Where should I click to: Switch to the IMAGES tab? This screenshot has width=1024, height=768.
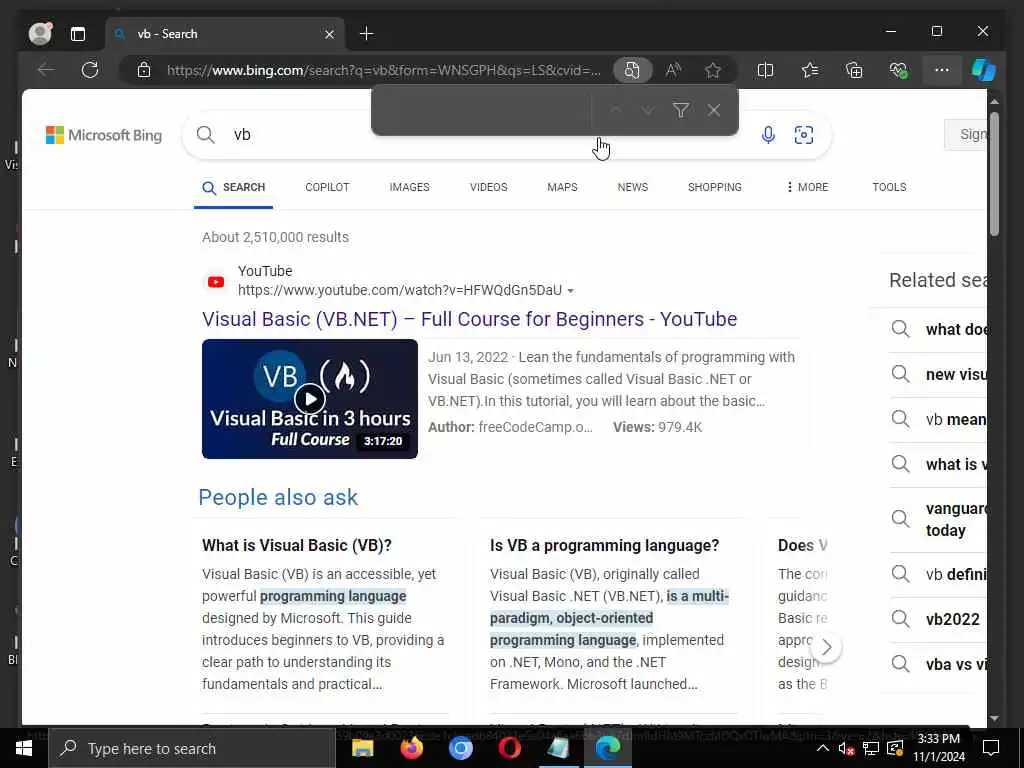(x=409, y=187)
